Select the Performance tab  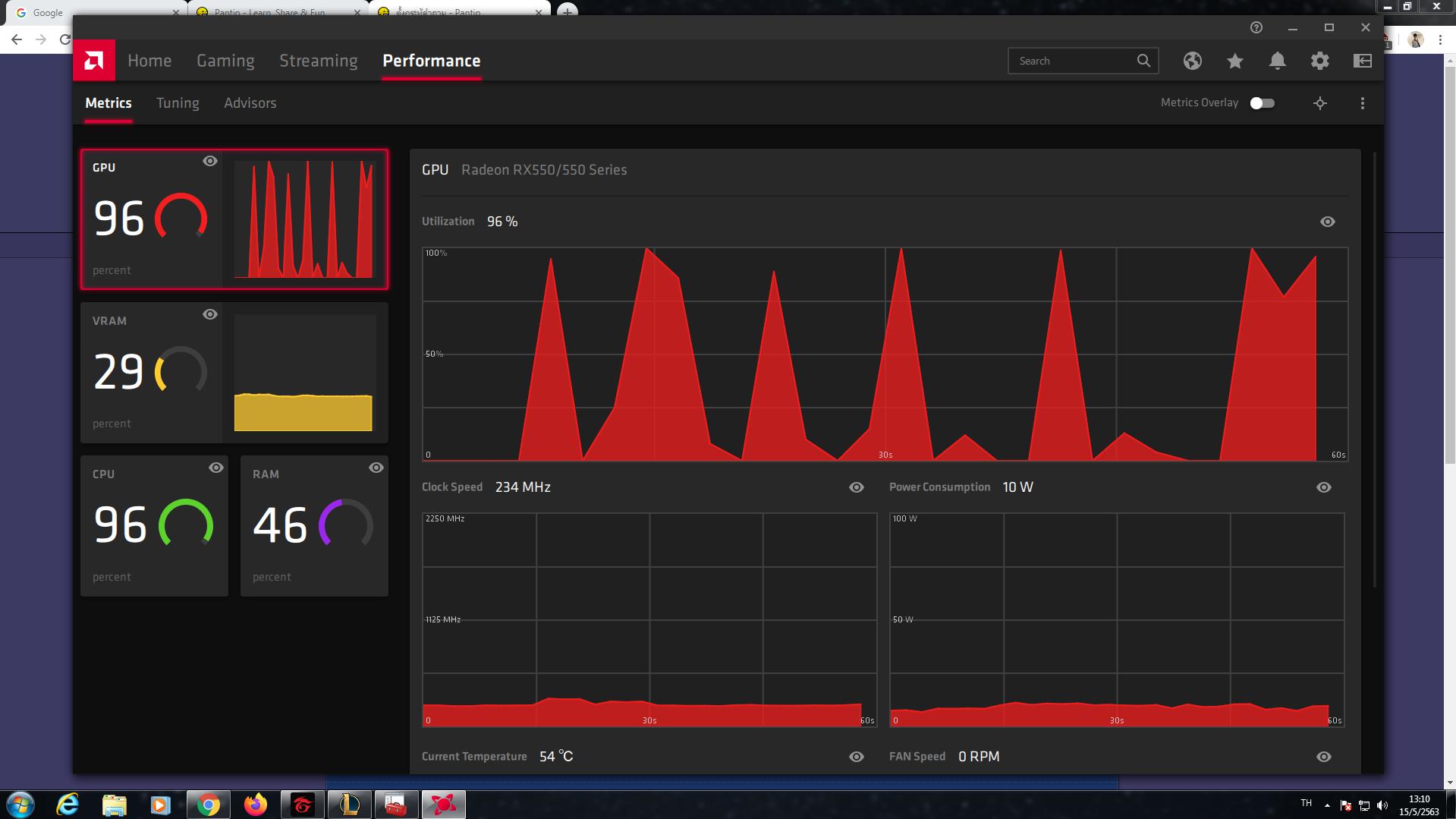[x=431, y=61]
